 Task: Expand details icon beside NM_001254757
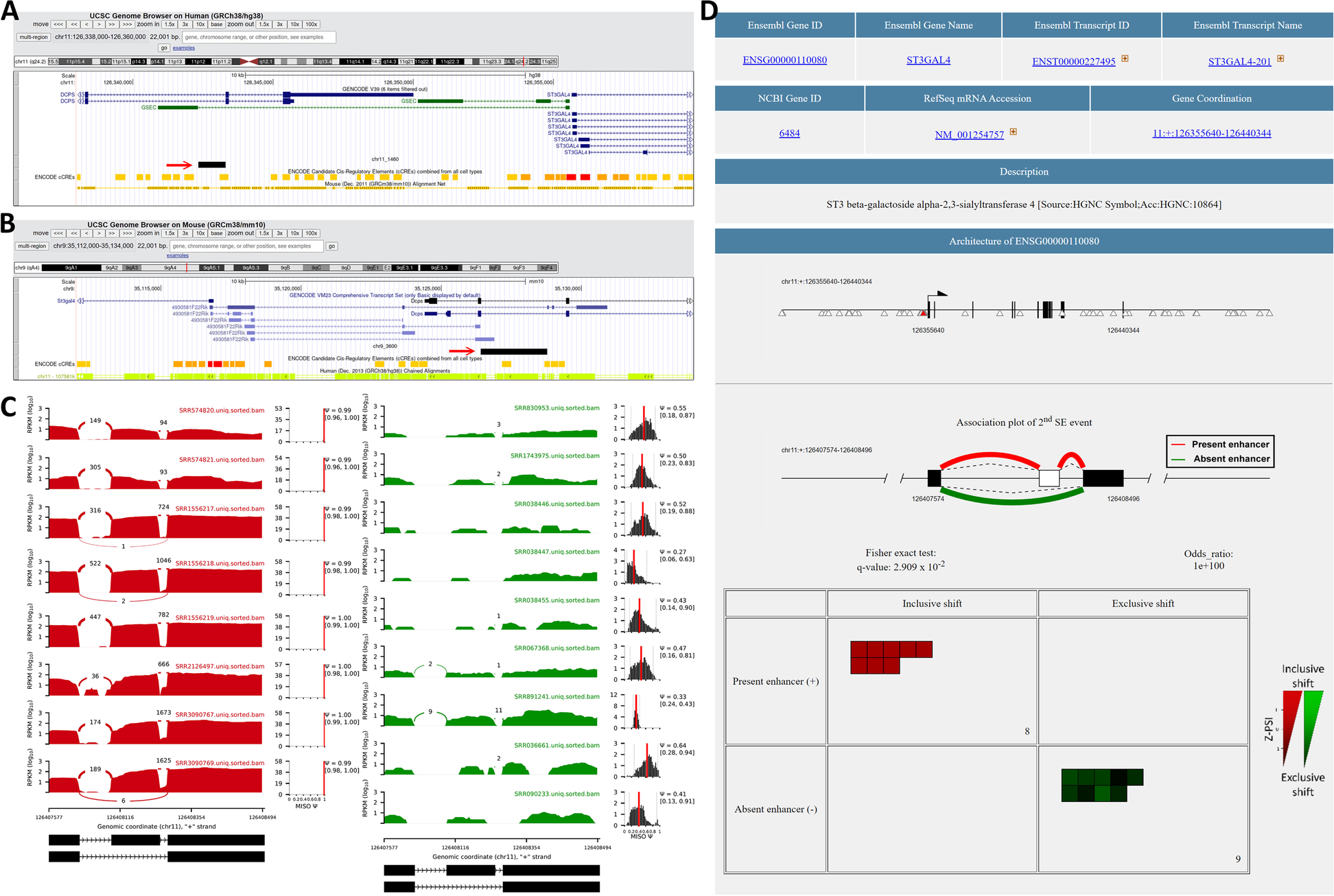coord(1014,132)
